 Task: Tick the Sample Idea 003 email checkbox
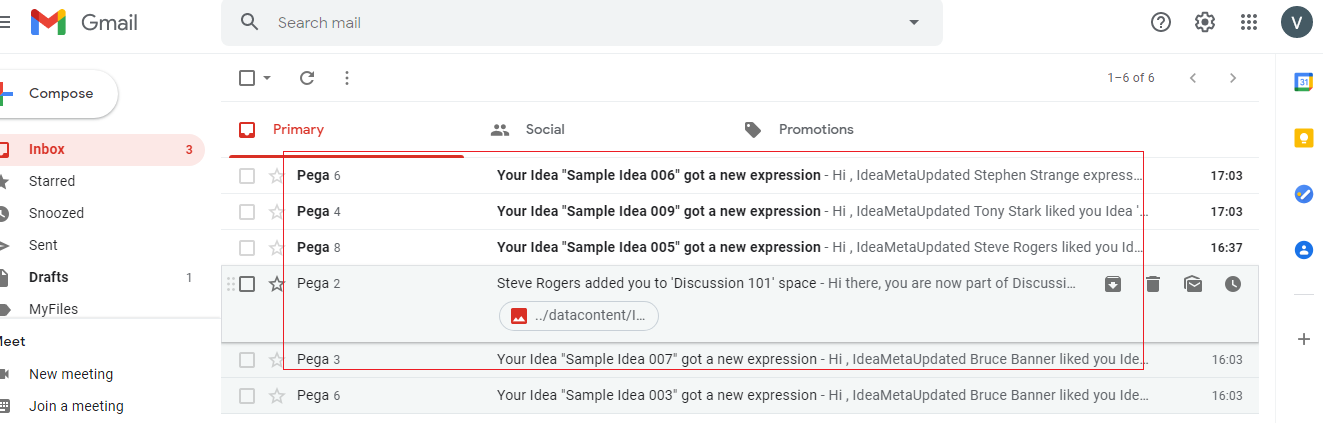247,396
